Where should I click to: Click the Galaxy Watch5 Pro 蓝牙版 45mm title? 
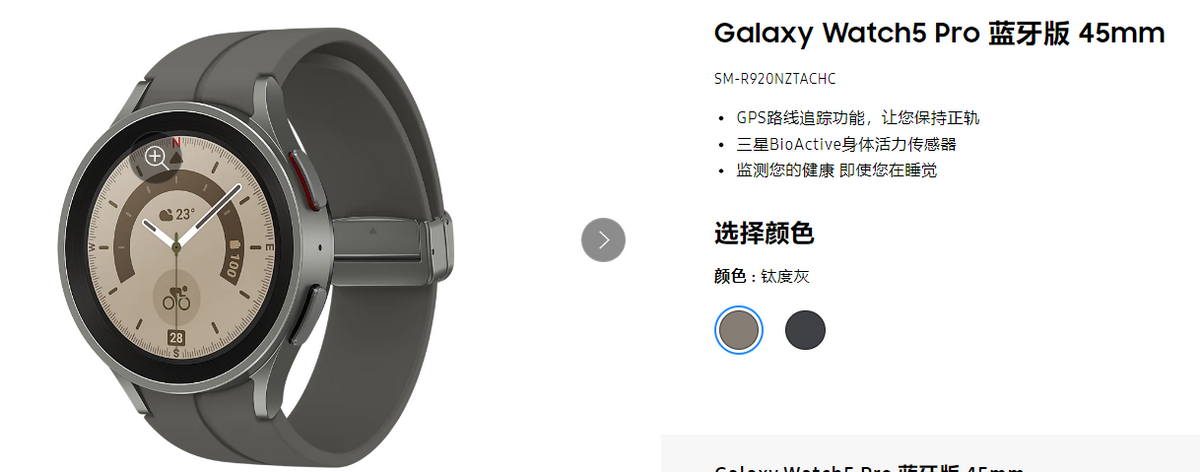[939, 32]
